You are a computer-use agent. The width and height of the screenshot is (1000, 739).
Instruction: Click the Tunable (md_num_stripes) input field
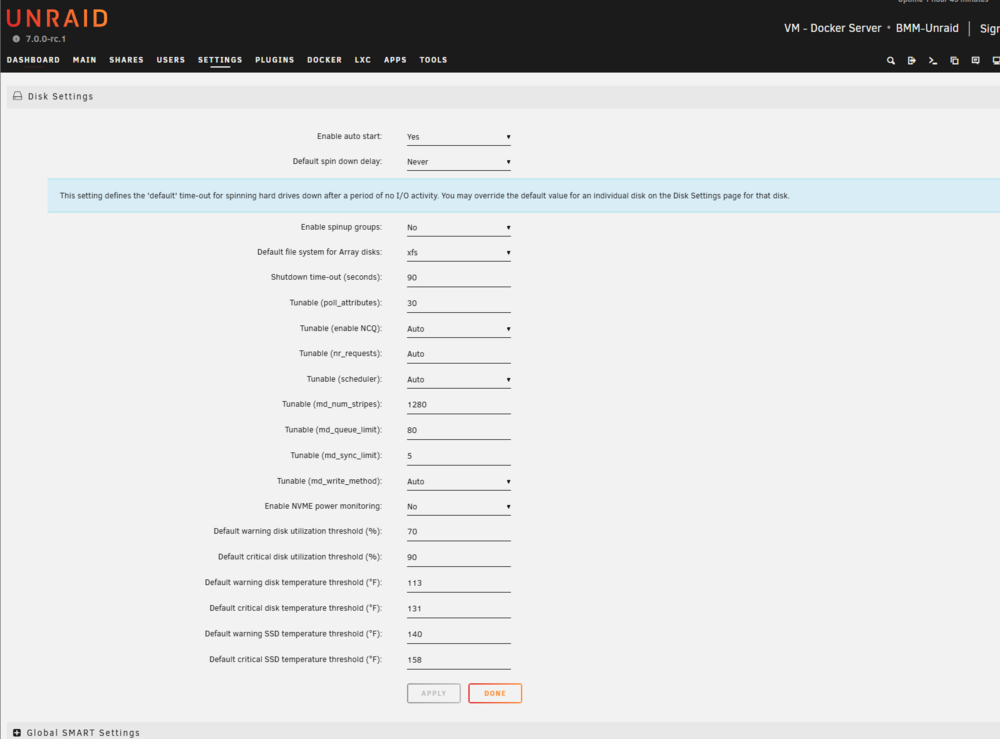coord(459,405)
